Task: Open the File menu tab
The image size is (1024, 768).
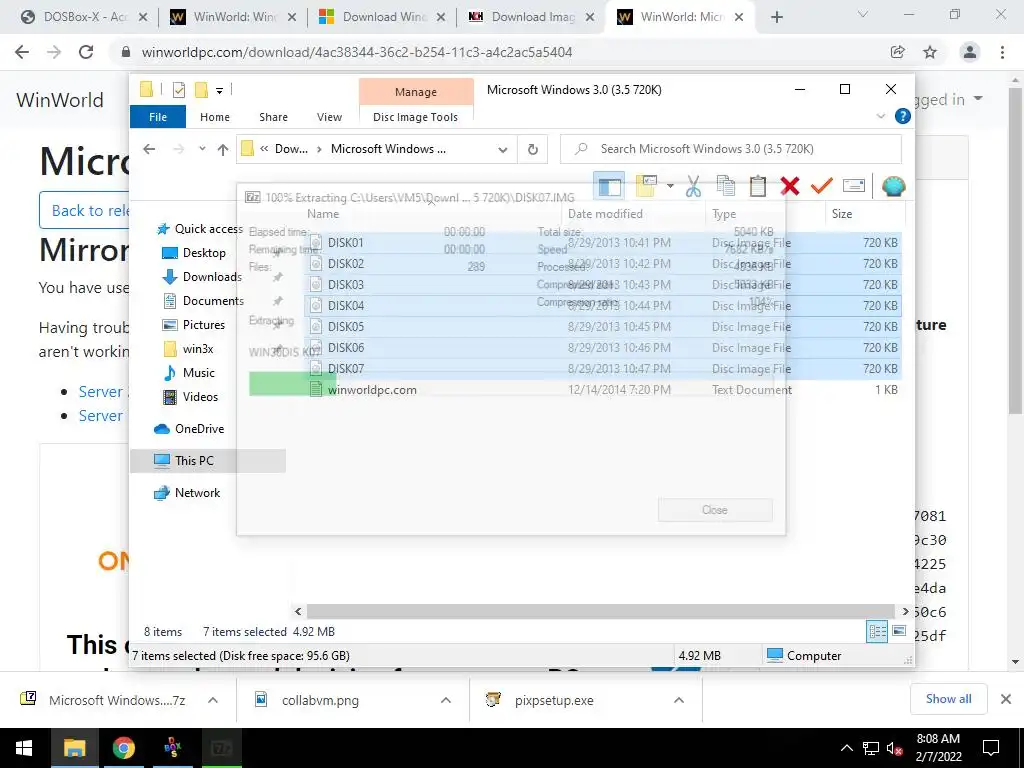Action: click(x=158, y=117)
